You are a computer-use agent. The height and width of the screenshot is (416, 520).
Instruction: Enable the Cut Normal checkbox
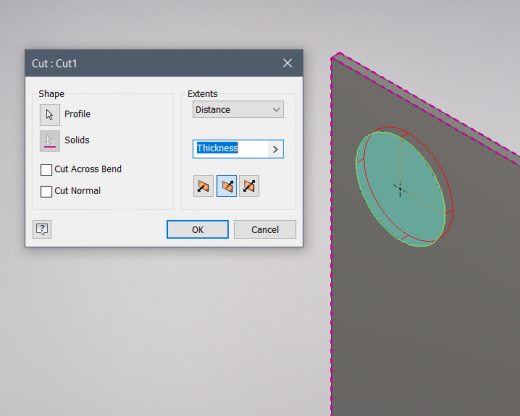tap(46, 192)
